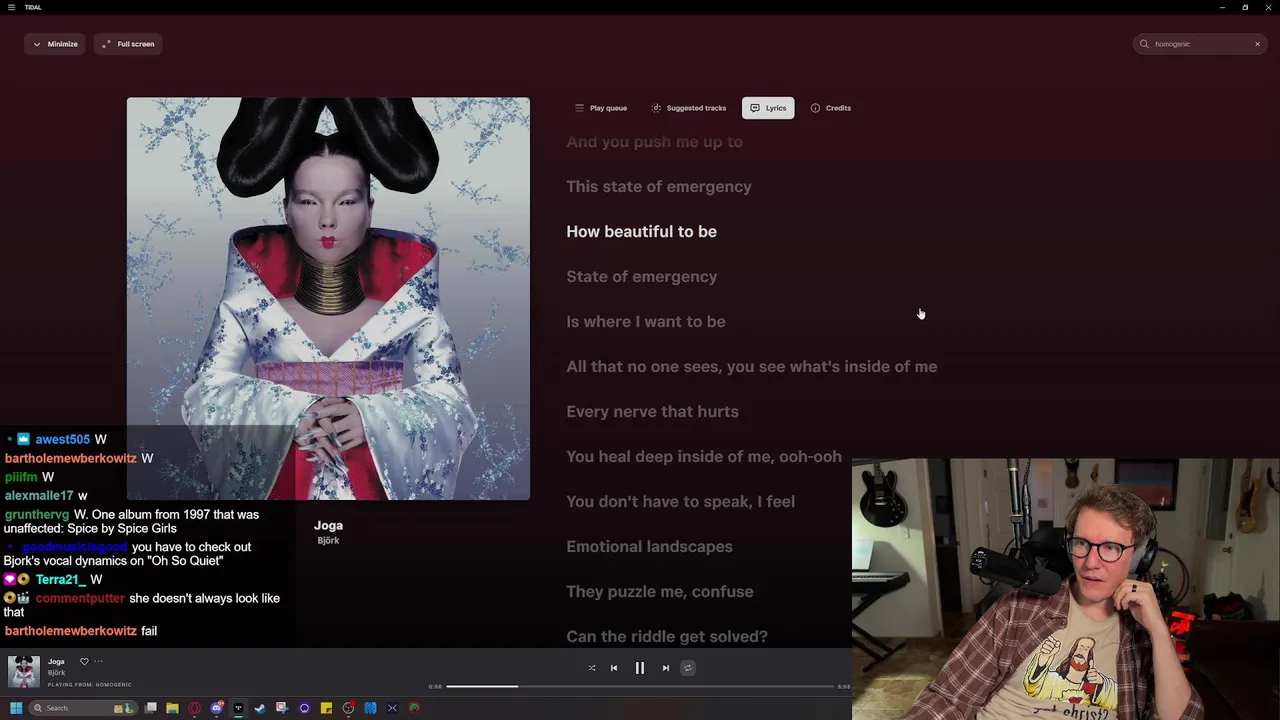Click the Björk artist link under cover
The image size is (1280, 720).
click(328, 540)
